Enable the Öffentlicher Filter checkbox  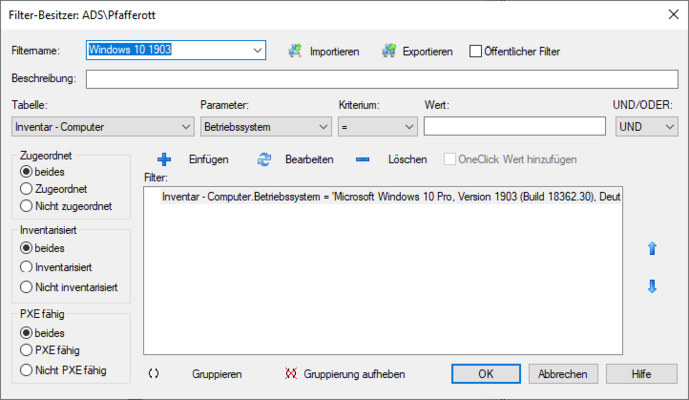click(x=476, y=51)
